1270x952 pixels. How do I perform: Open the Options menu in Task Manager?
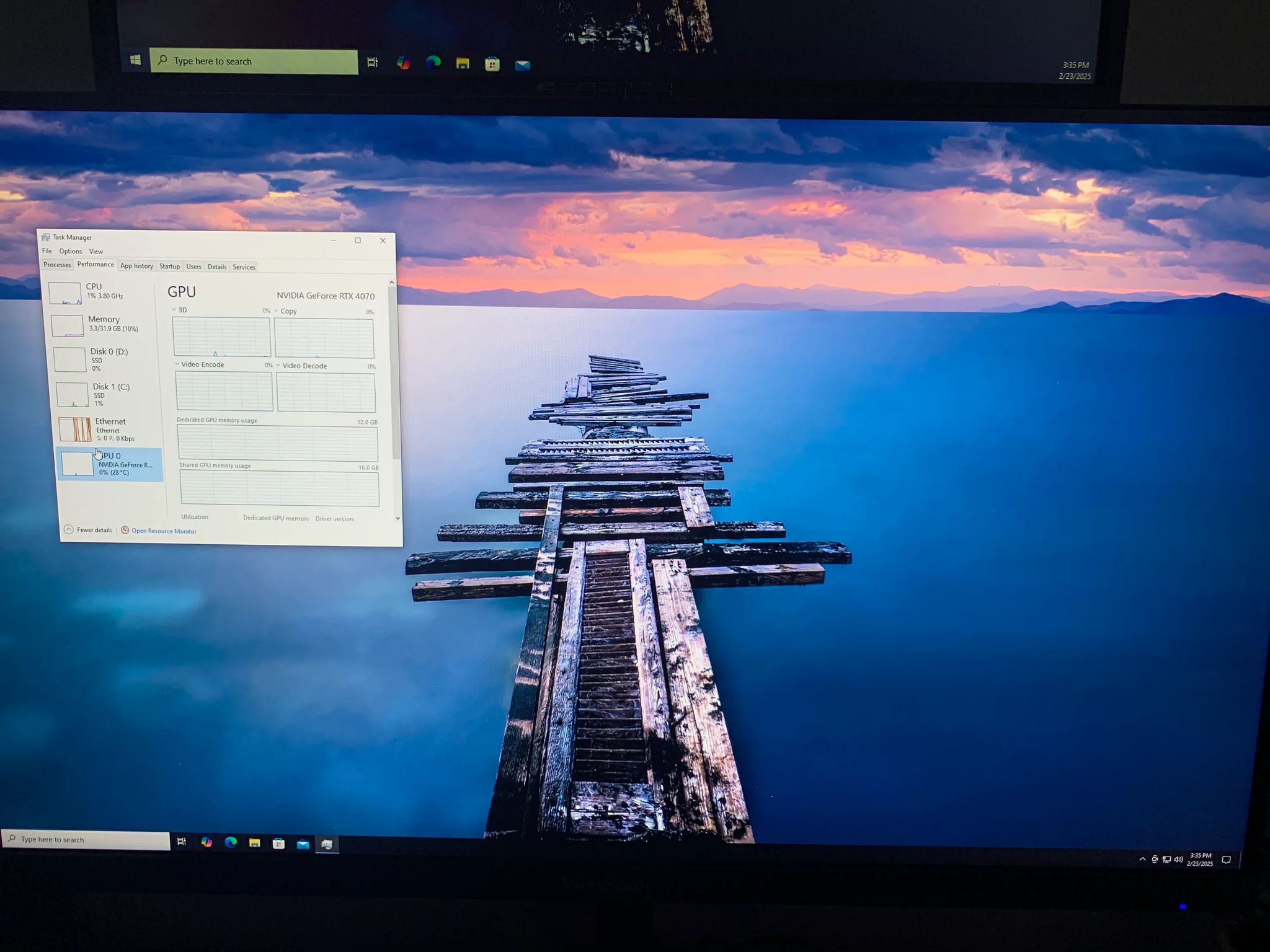71,251
